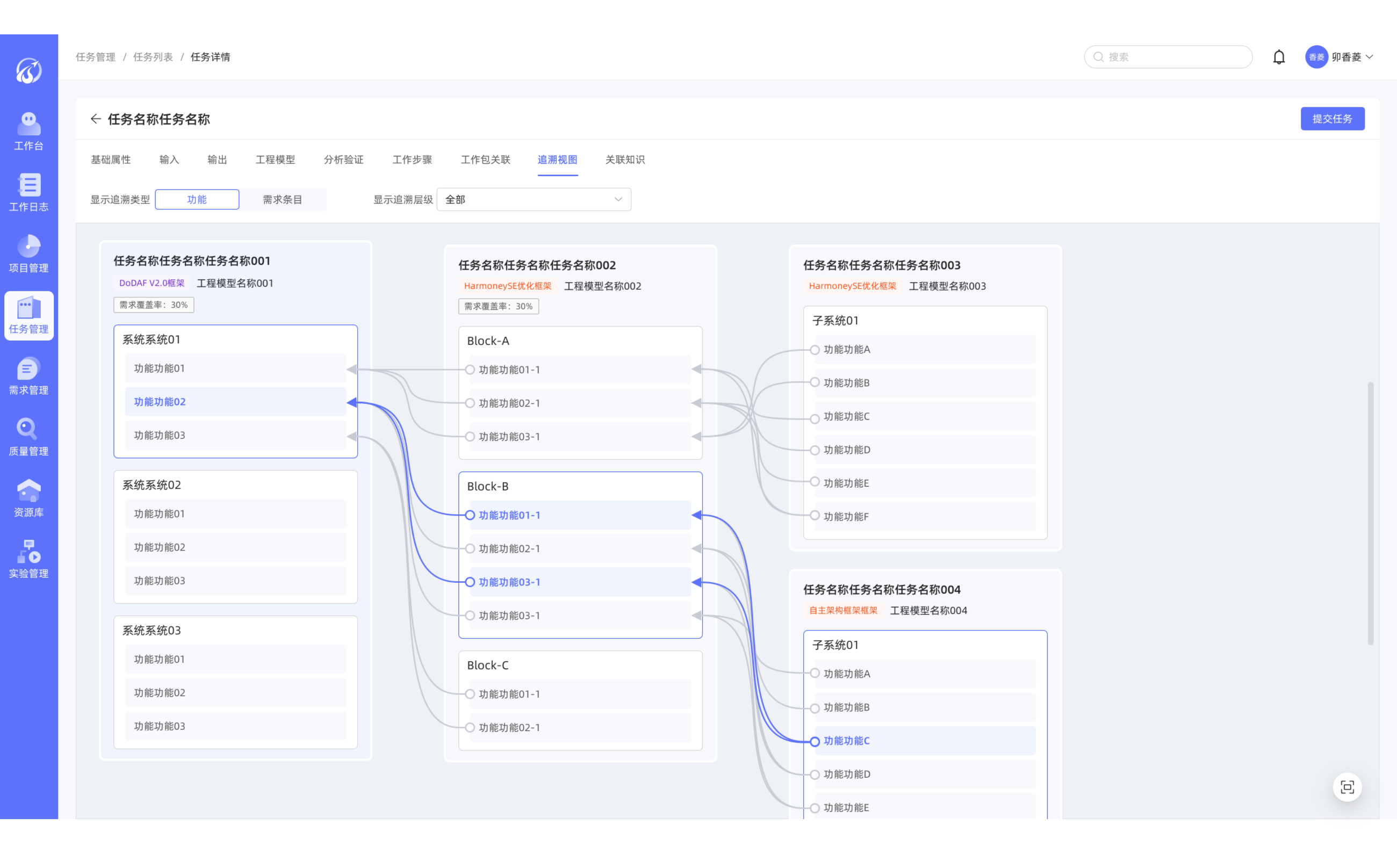Click 需求覆盖率: 30% badge on task 001

153,305
